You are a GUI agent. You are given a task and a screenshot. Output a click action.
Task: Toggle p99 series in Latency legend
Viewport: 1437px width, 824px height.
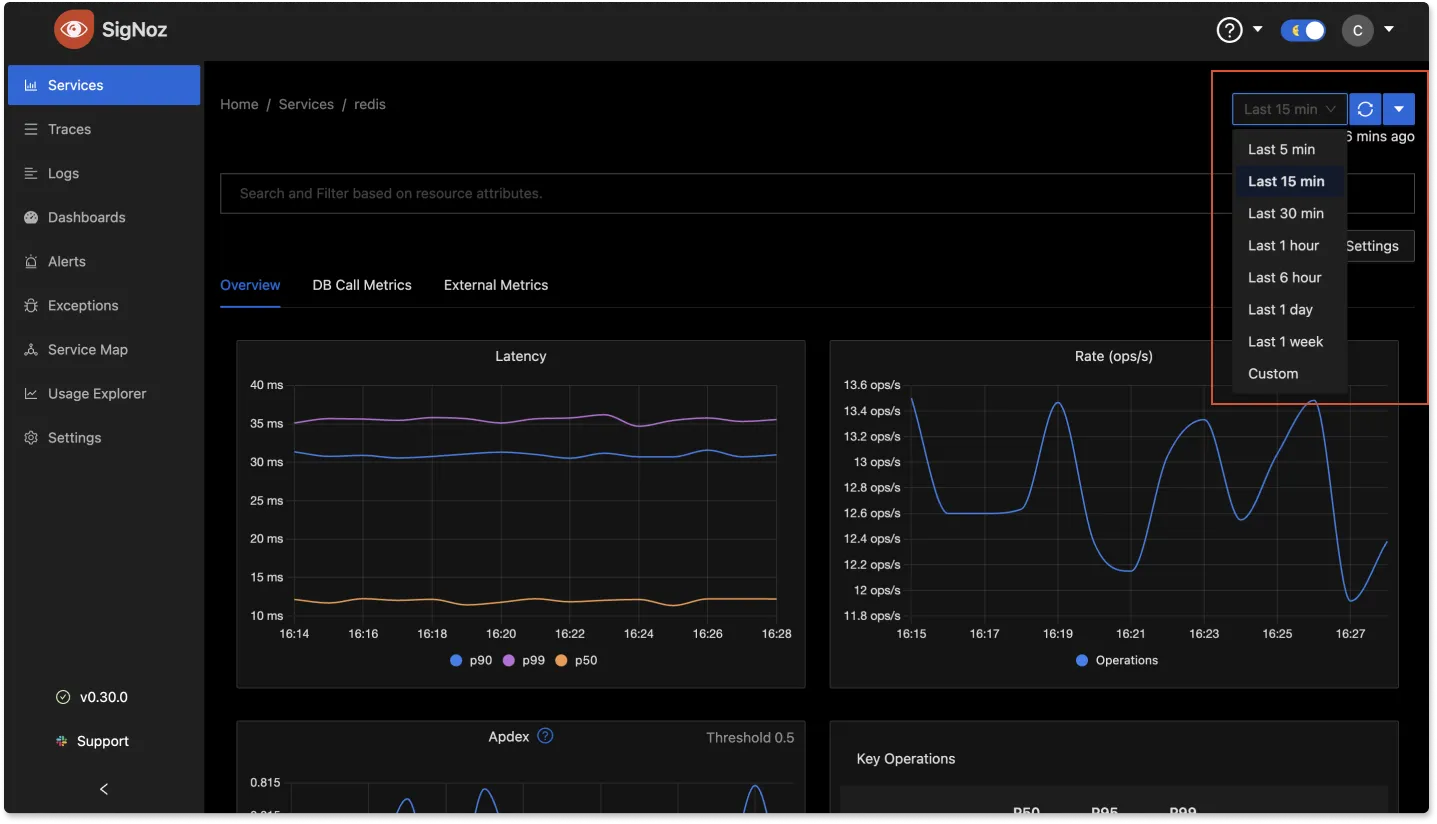523,660
